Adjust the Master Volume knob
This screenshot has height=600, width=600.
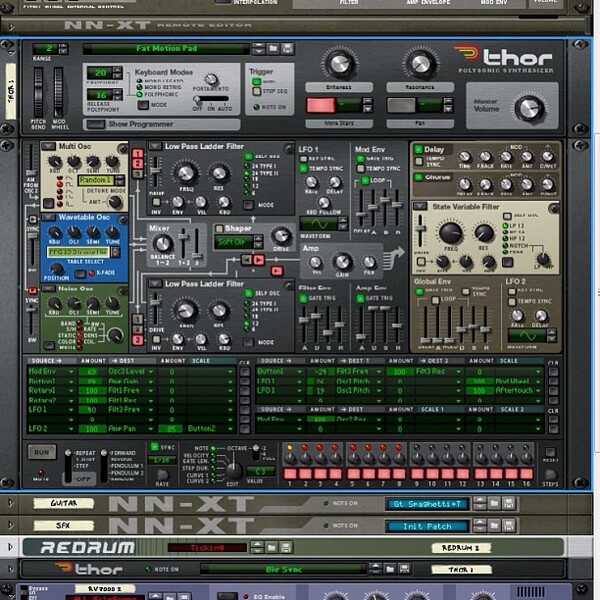(x=529, y=108)
